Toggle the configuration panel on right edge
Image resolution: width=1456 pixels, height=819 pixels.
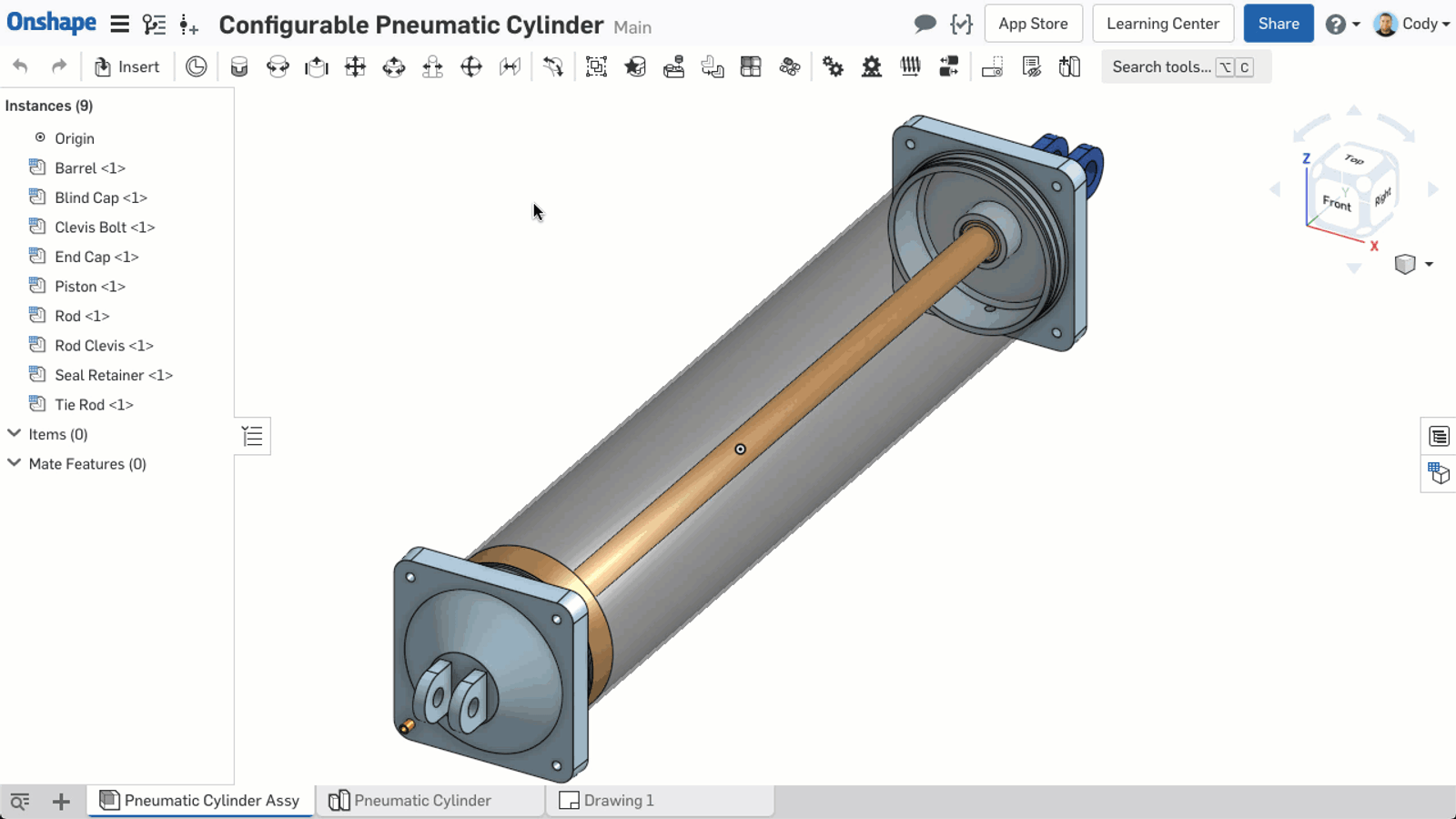point(1439,473)
